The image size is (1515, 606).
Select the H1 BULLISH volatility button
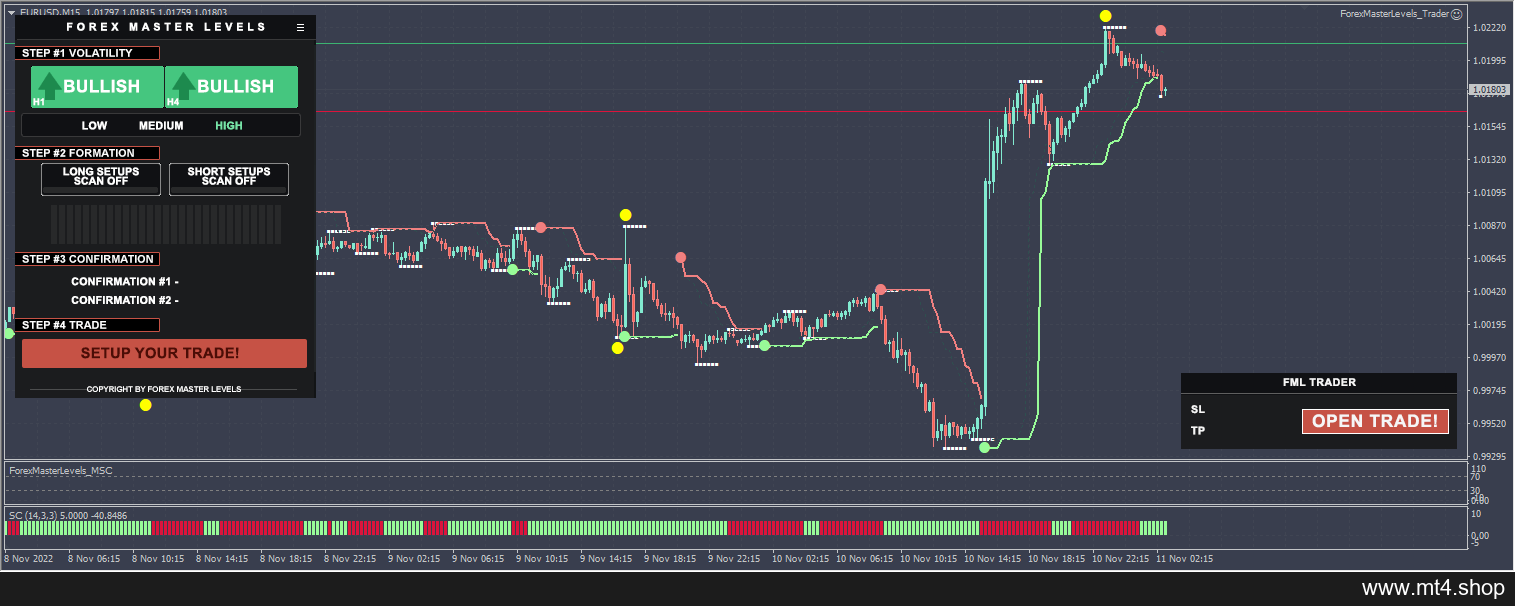[x=97, y=87]
